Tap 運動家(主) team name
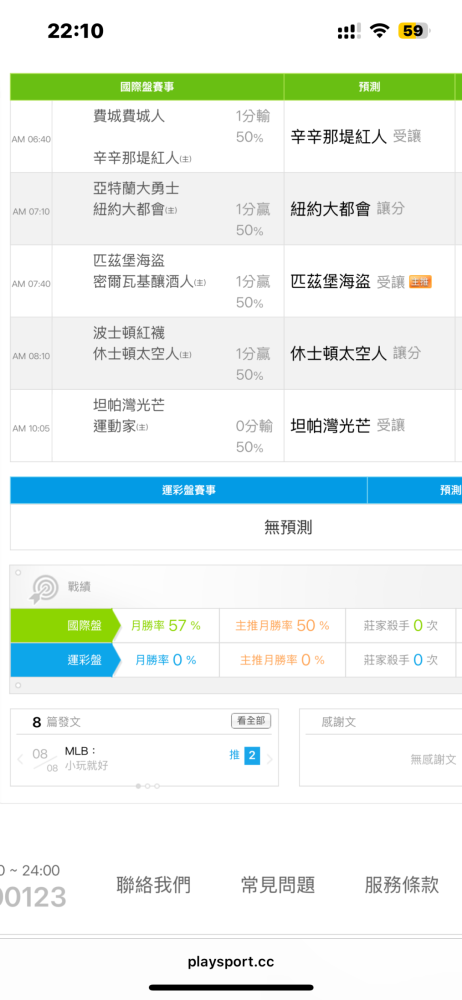This screenshot has height=1000, width=462. click(121, 426)
